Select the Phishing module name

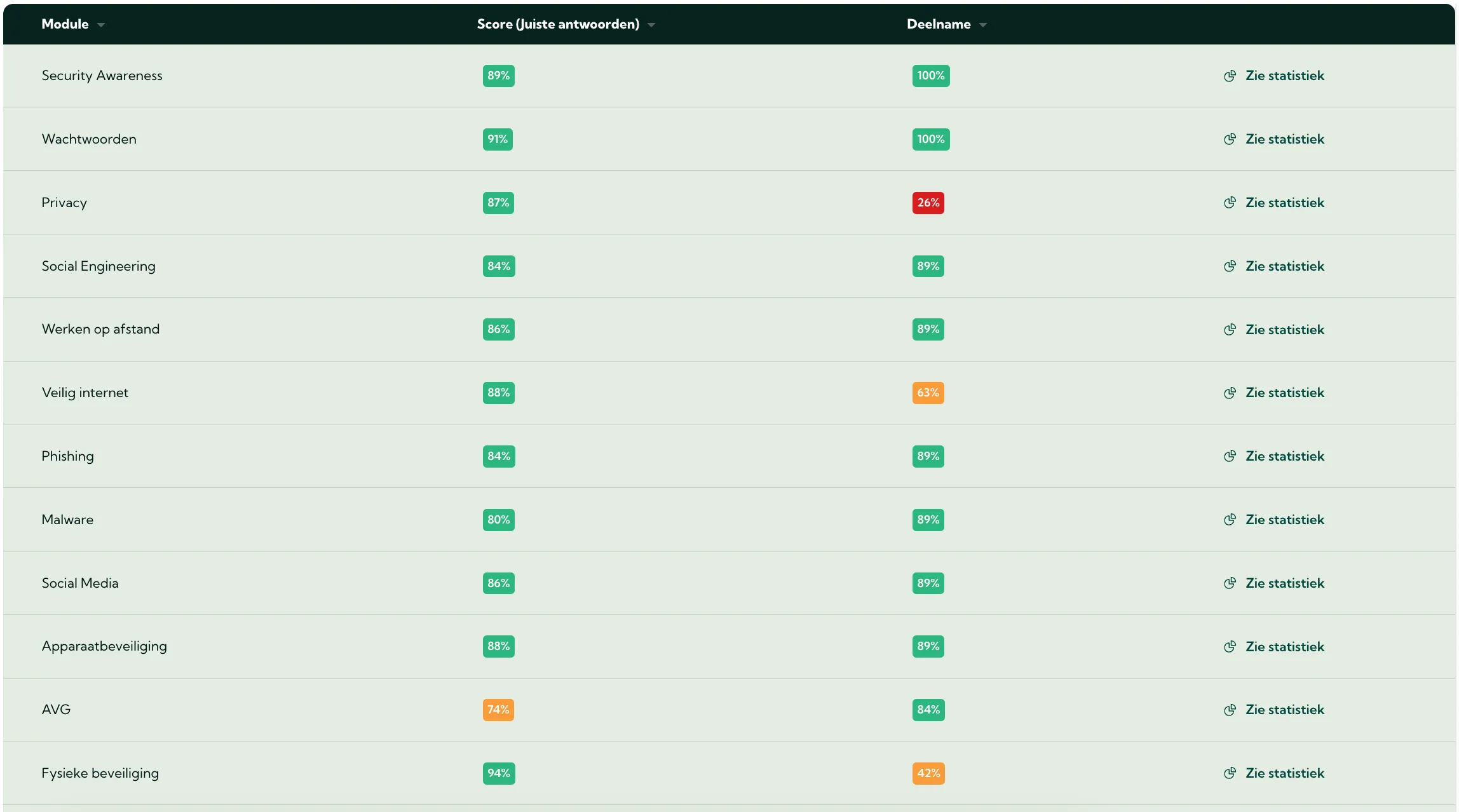67,456
